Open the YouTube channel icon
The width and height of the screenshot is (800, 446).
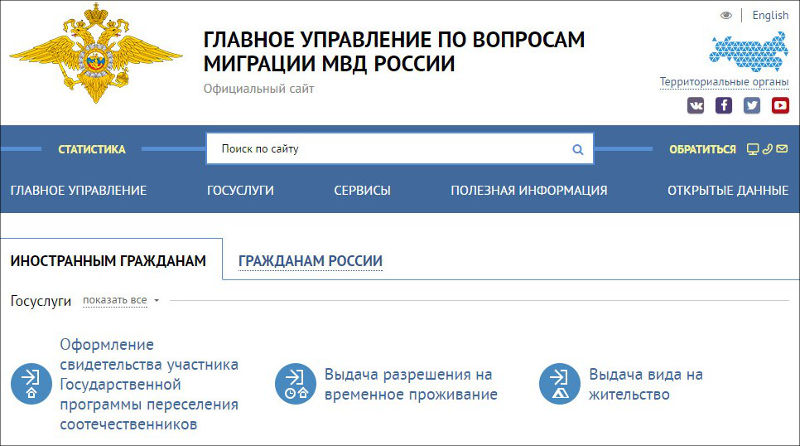pyautogui.click(x=780, y=106)
